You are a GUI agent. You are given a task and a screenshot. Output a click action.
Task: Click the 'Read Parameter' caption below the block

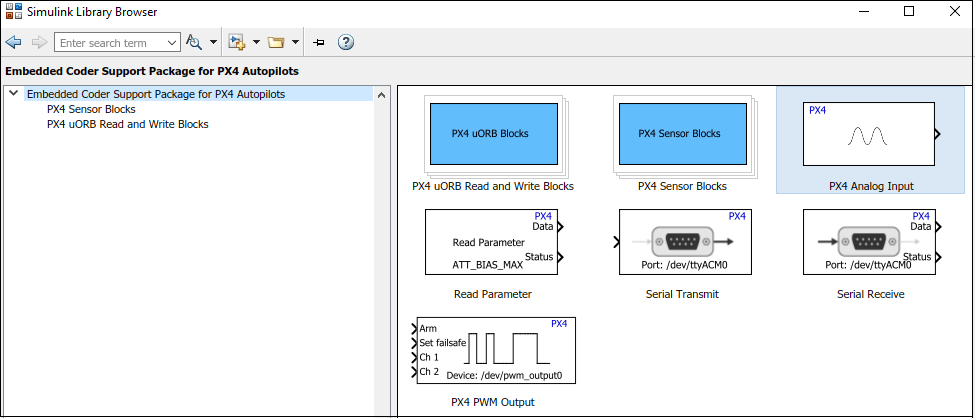[x=493, y=294]
